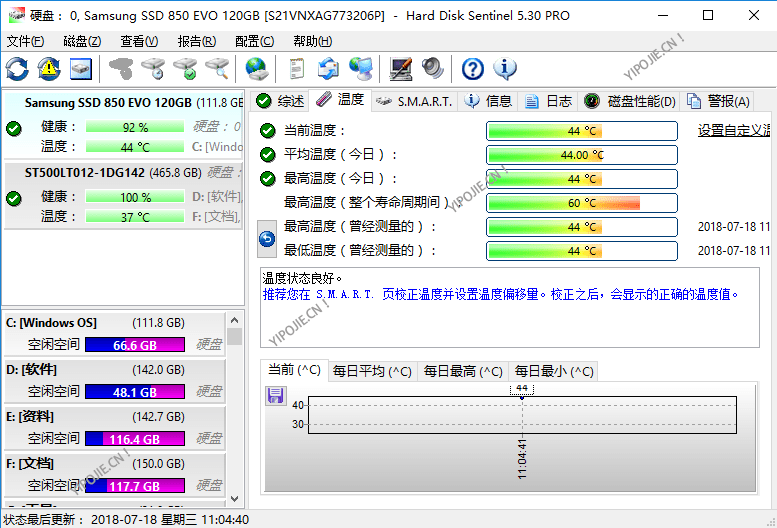
Task: Select the 每日平均 (^C) graph tab
Action: (x=371, y=371)
